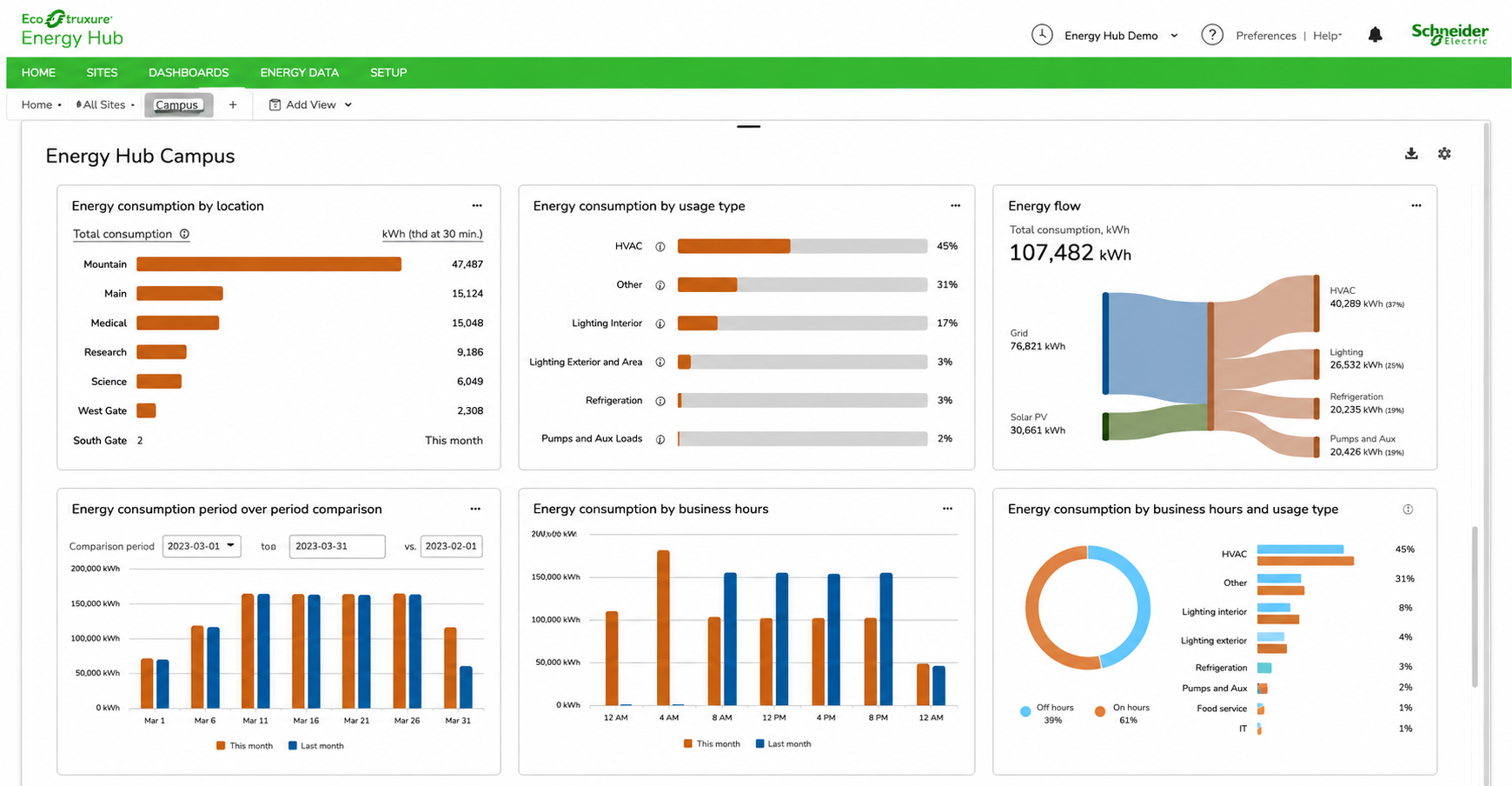This screenshot has height=786, width=1512.
Task: Click the info icon beside Refrigeration usage
Action: (x=660, y=401)
